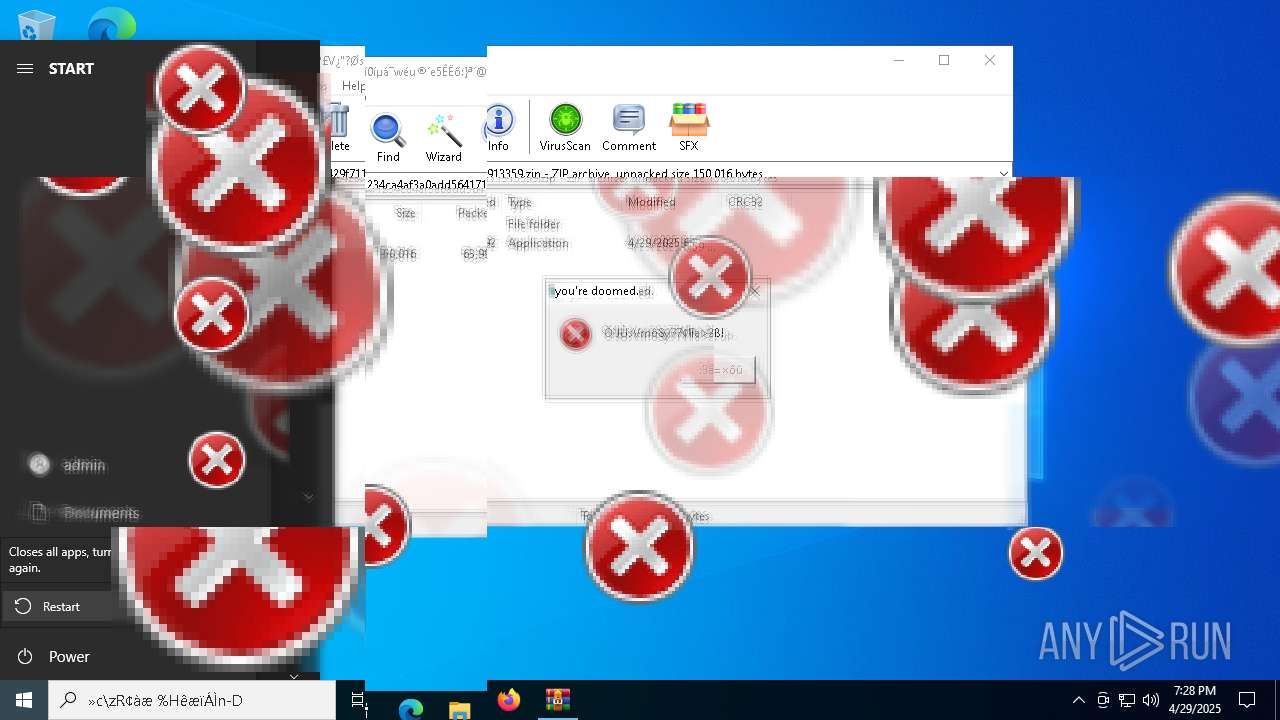Select the Application file row

pos(537,243)
